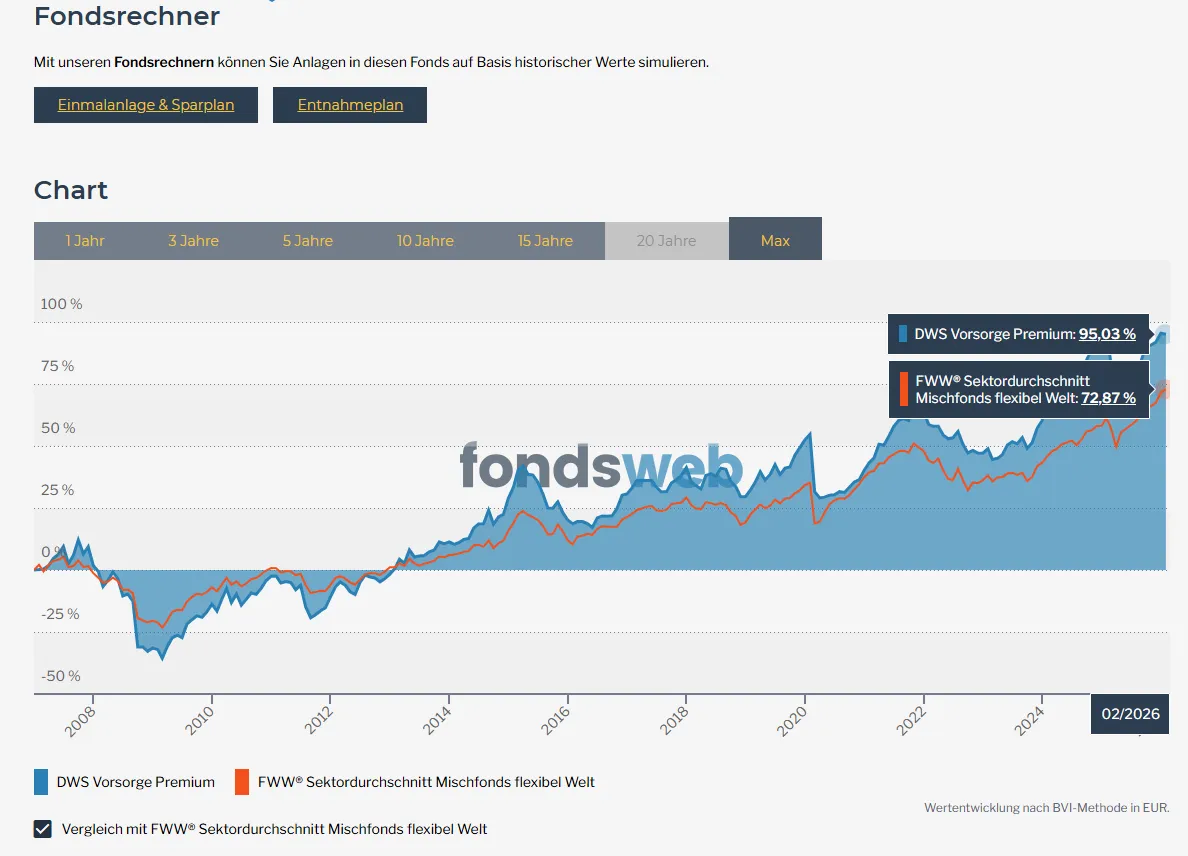
Task: Click the blue DWS Vorsorge Premium legend swatch
Action: tap(41, 782)
